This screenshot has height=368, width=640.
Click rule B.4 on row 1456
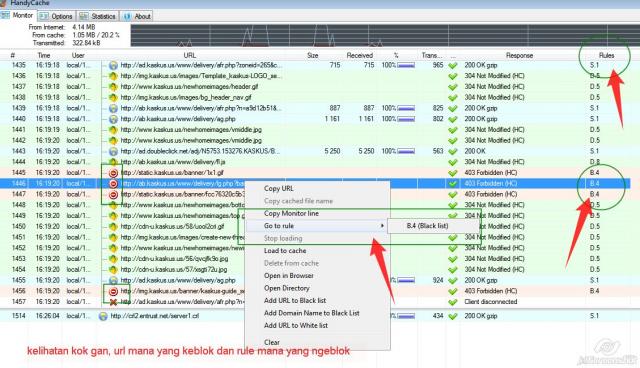click(594, 291)
